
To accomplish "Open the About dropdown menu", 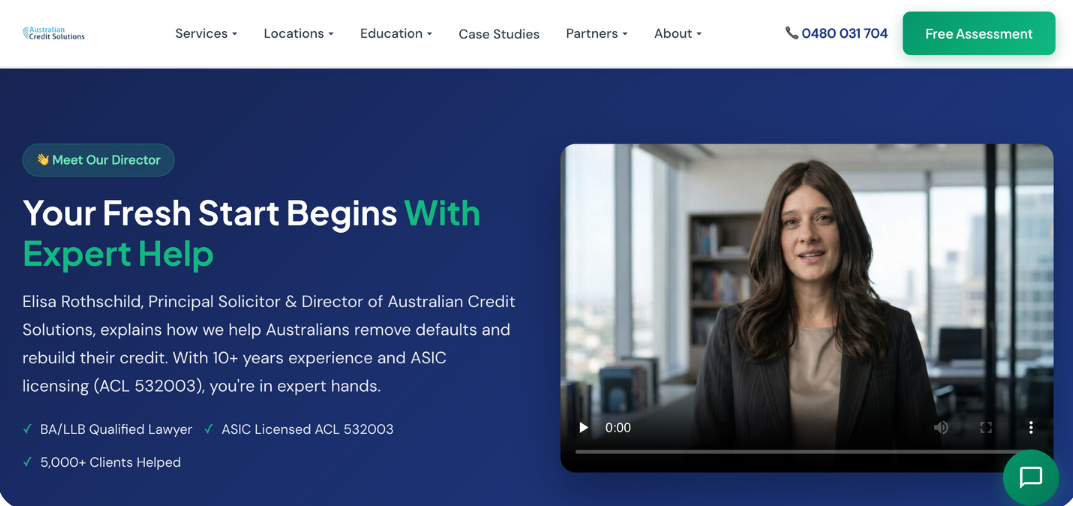I will point(677,34).
